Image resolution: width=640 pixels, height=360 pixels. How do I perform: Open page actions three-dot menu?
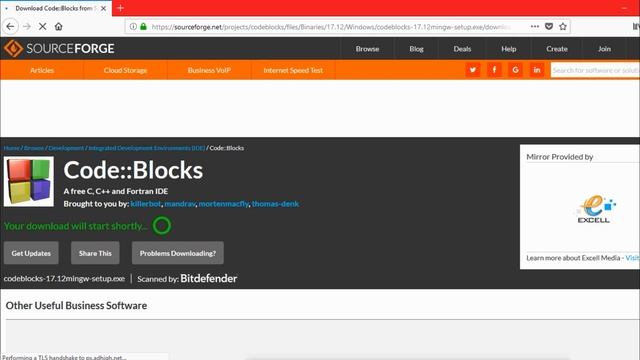[535, 27]
